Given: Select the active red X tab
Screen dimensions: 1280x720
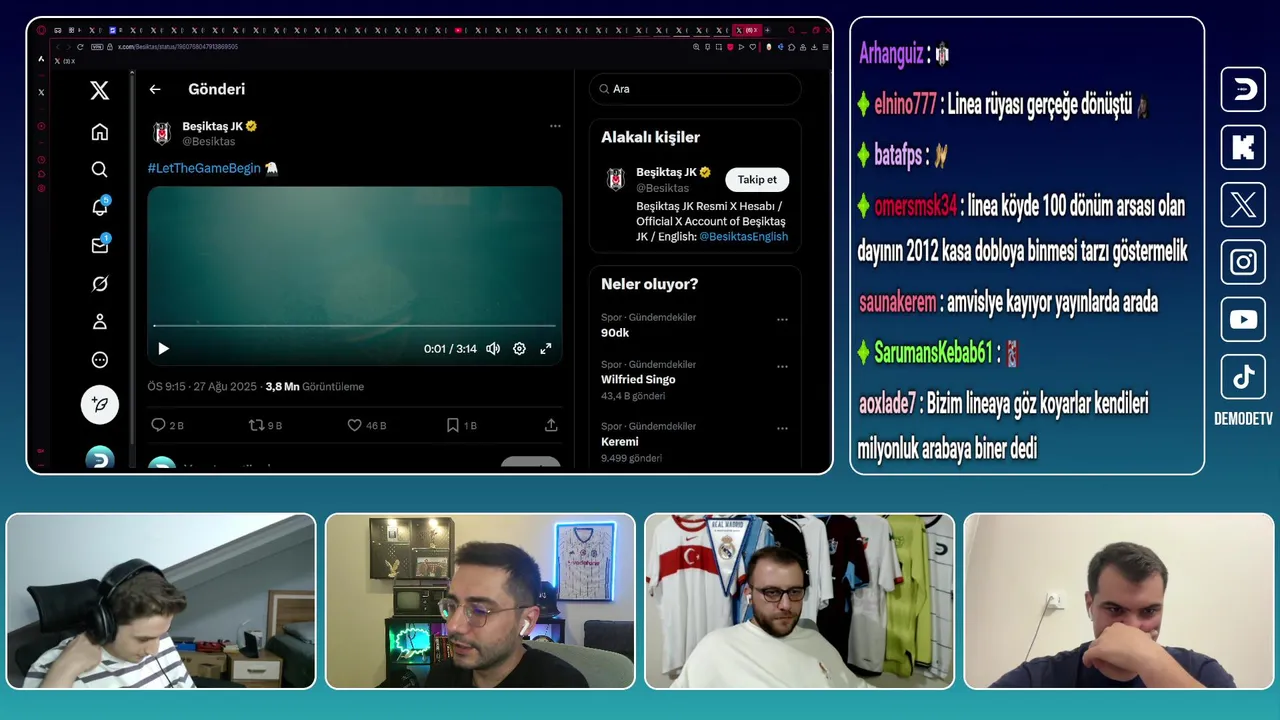Looking at the screenshot, I should (745, 30).
